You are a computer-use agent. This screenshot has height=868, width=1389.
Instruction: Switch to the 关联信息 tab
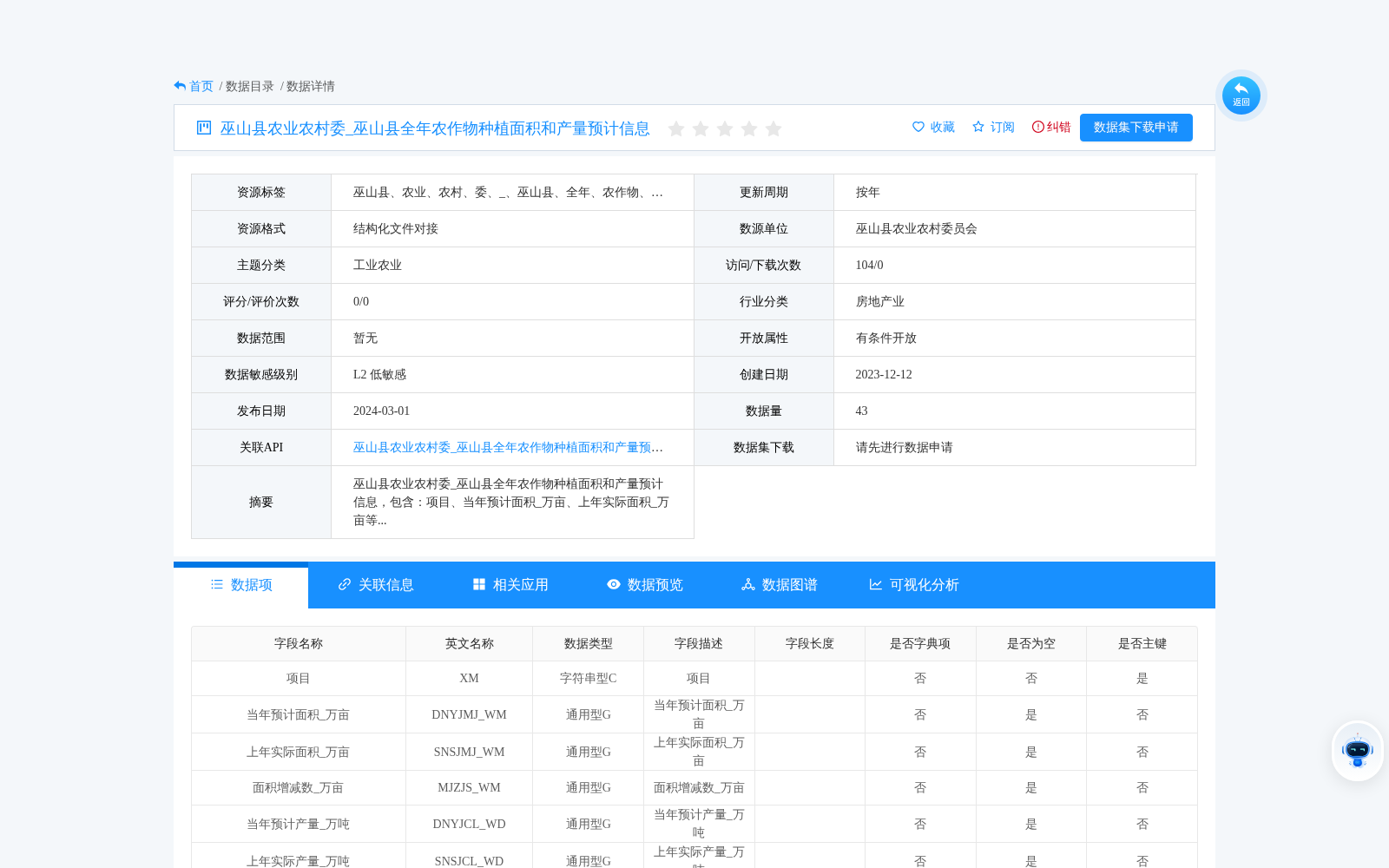[375, 585]
